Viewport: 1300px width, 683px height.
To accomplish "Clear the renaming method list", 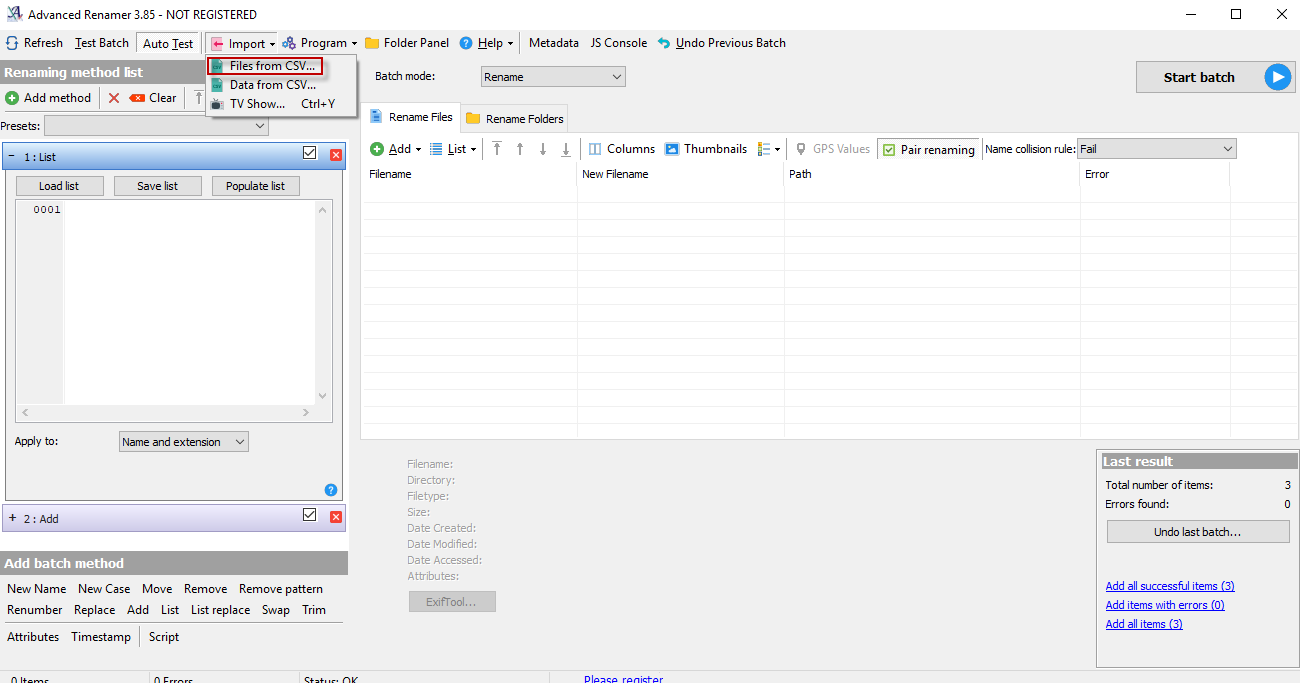I will (x=153, y=98).
